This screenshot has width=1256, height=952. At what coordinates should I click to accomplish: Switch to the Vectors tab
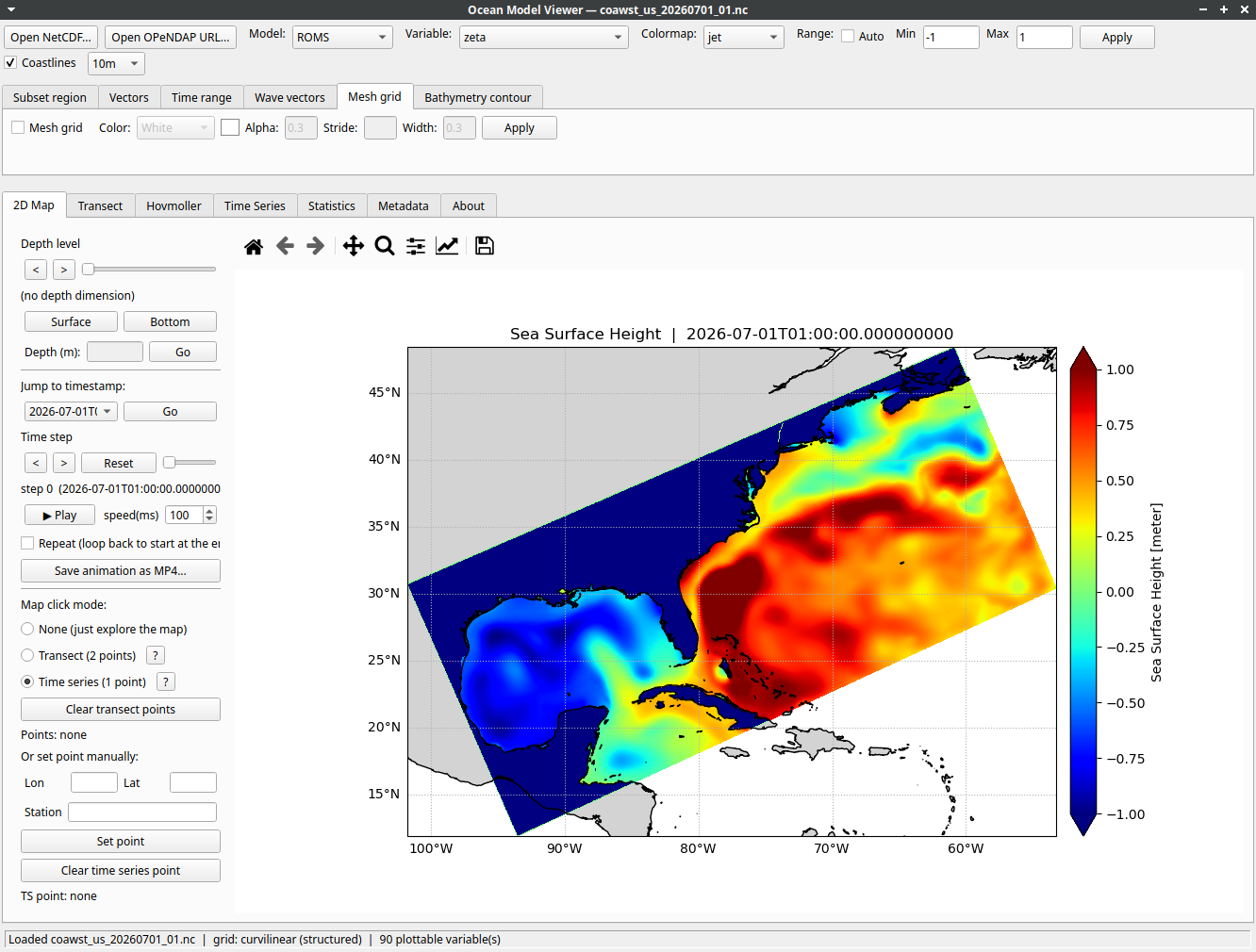coord(129,97)
